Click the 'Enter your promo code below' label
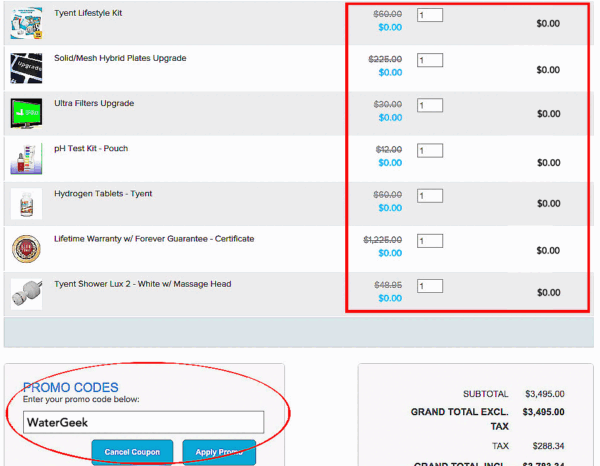The height and width of the screenshot is (466, 600). 81,399
